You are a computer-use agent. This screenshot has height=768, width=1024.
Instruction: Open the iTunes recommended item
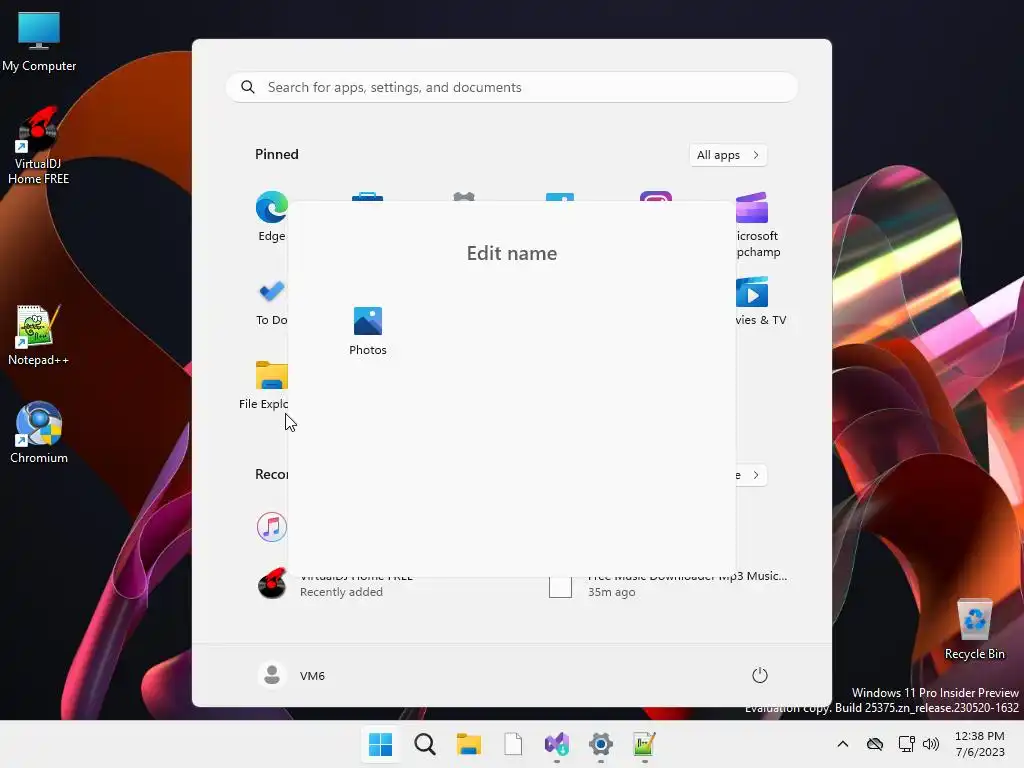tap(272, 526)
